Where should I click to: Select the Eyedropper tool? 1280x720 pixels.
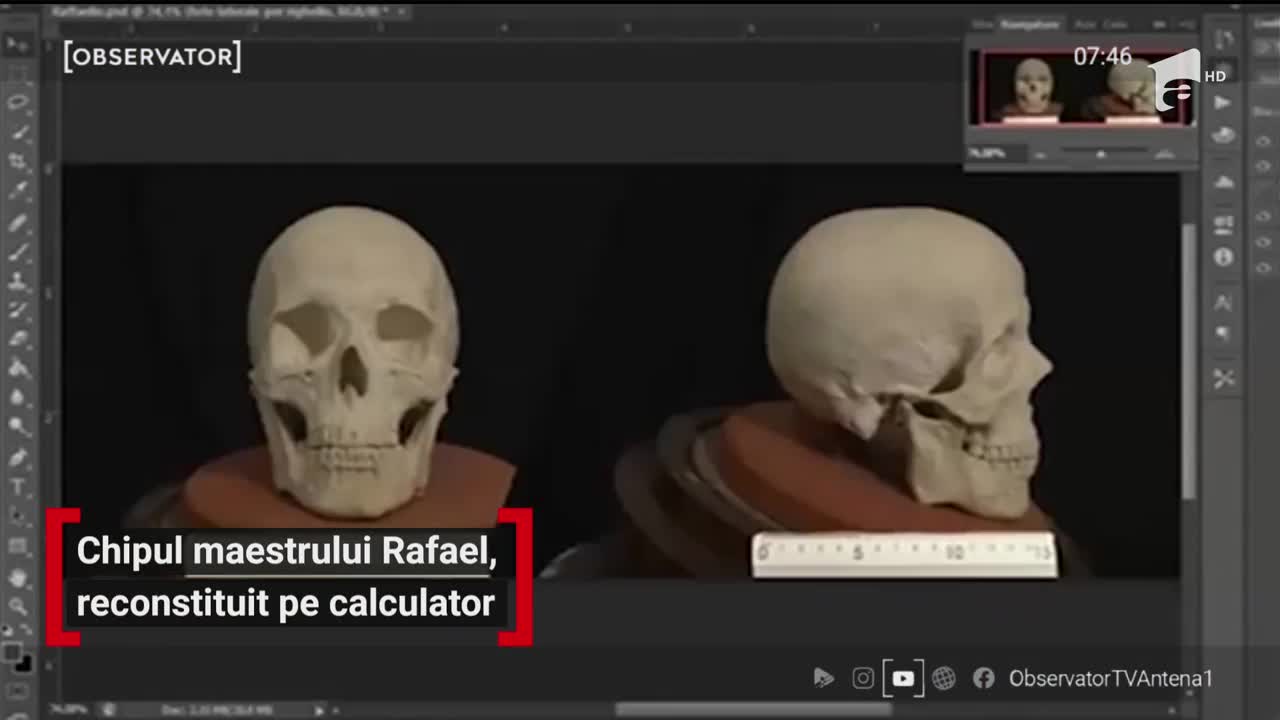(x=17, y=191)
